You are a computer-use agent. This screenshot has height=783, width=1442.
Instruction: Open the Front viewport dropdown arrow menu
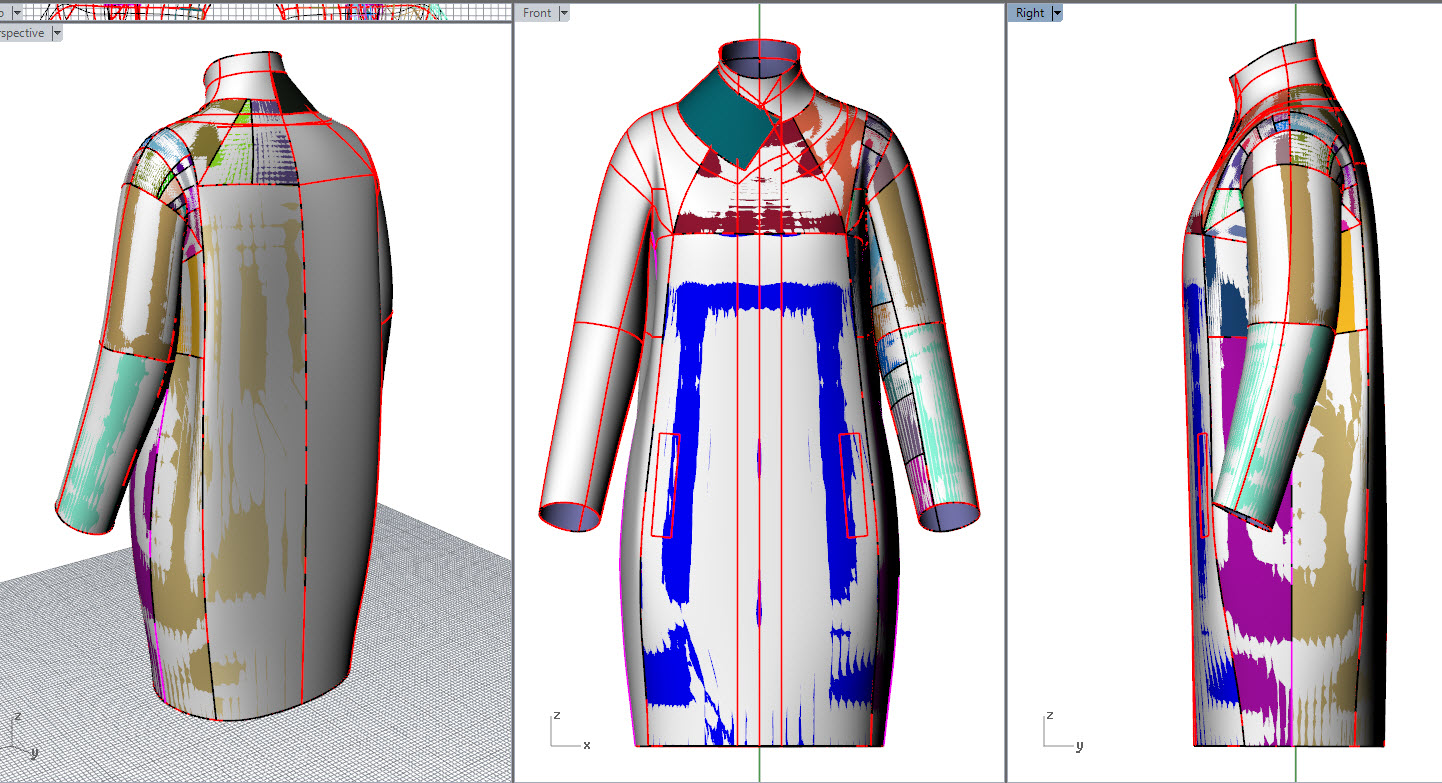[x=564, y=13]
